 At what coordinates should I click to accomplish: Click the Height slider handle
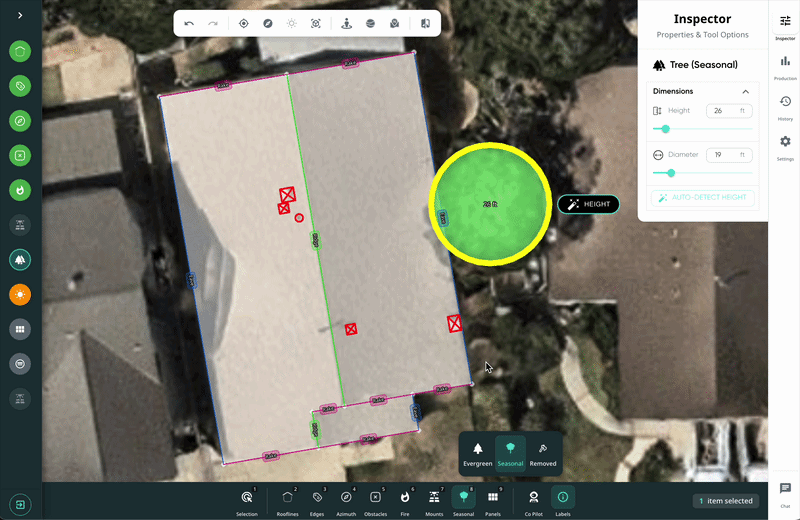pos(666,129)
